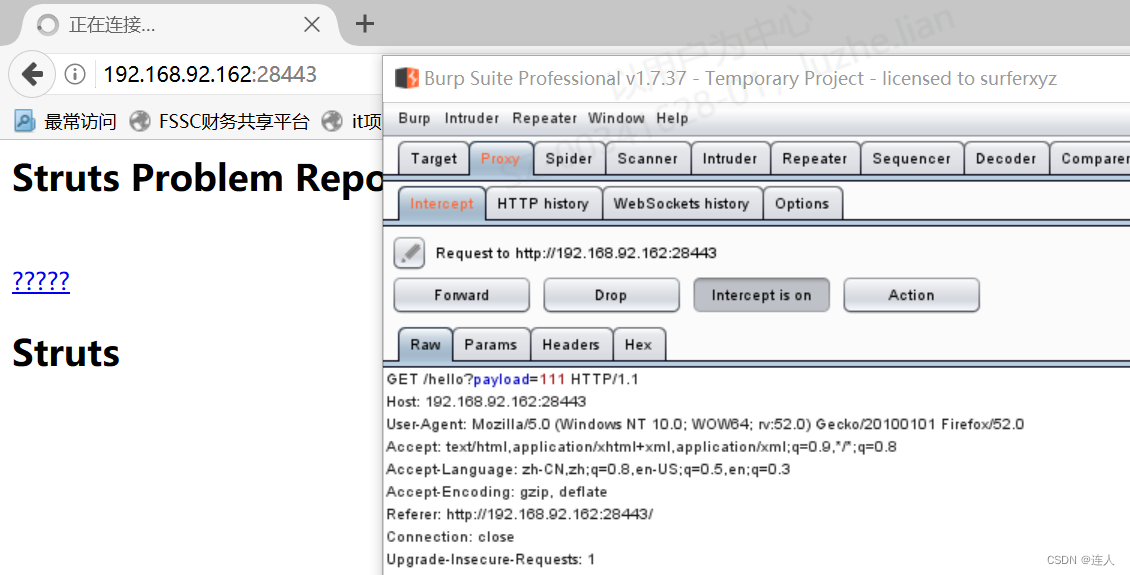1130x575 pixels.
Task: Click the Host header line in request
Action: click(x=486, y=401)
